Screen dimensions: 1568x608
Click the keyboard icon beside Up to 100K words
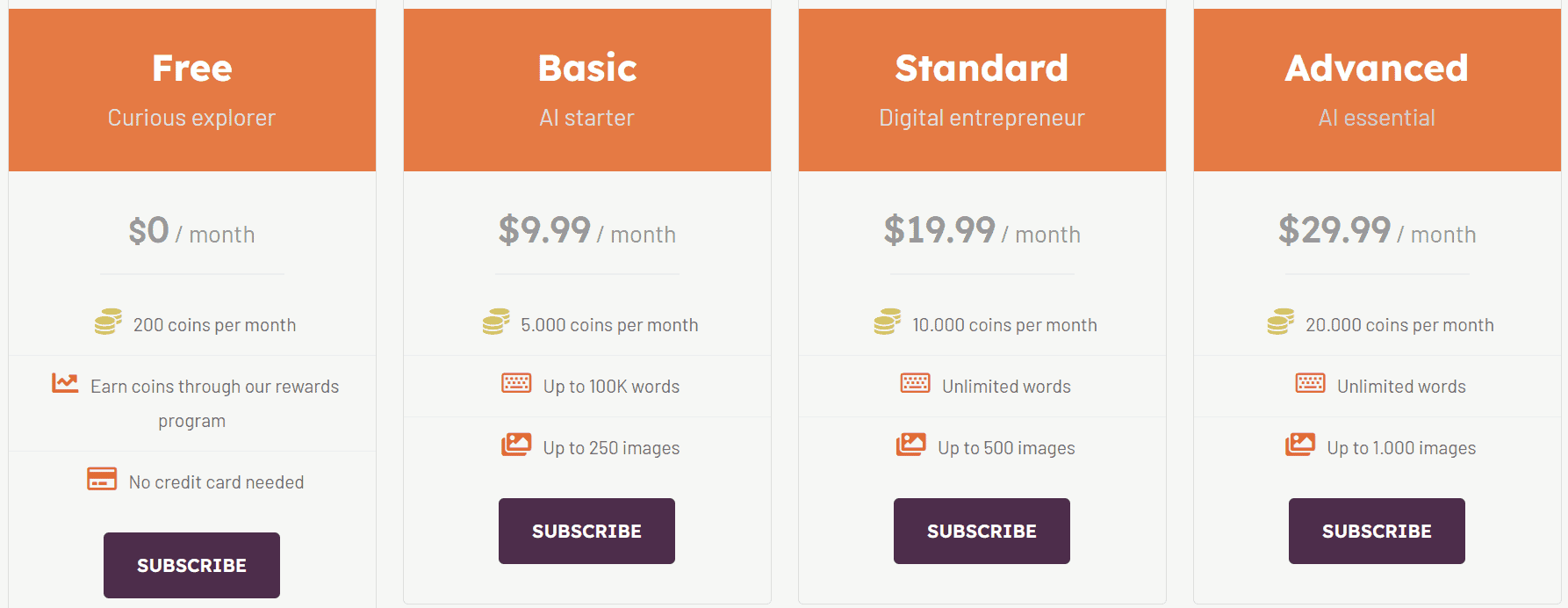point(516,384)
